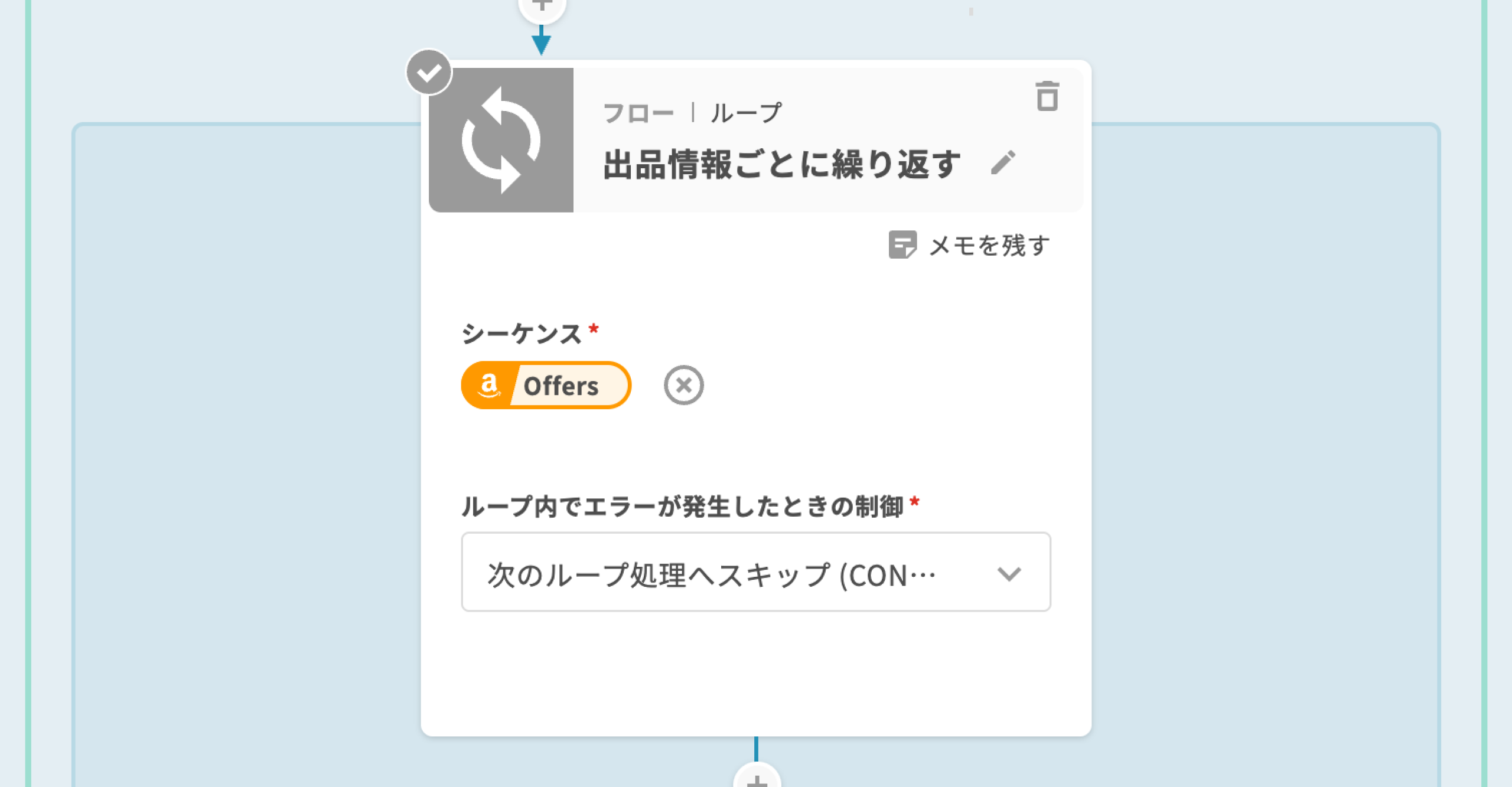Click the plus add-step button below card

[757, 779]
